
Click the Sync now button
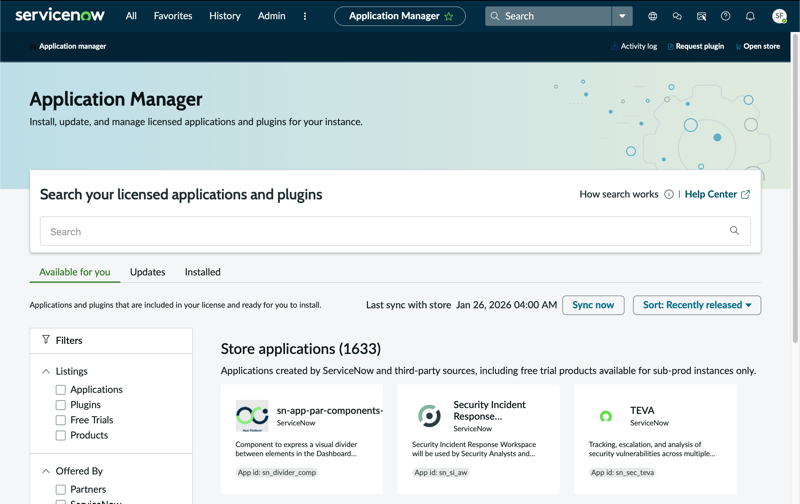click(593, 305)
